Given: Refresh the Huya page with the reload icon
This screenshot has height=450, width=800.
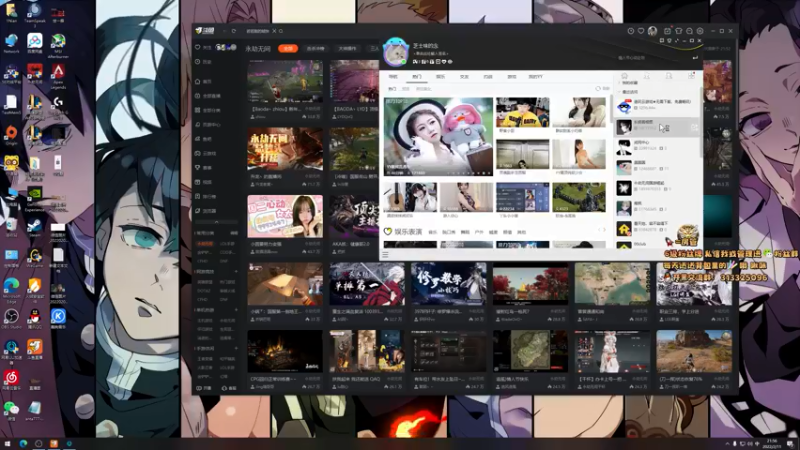Looking at the screenshot, I should coord(234,31).
